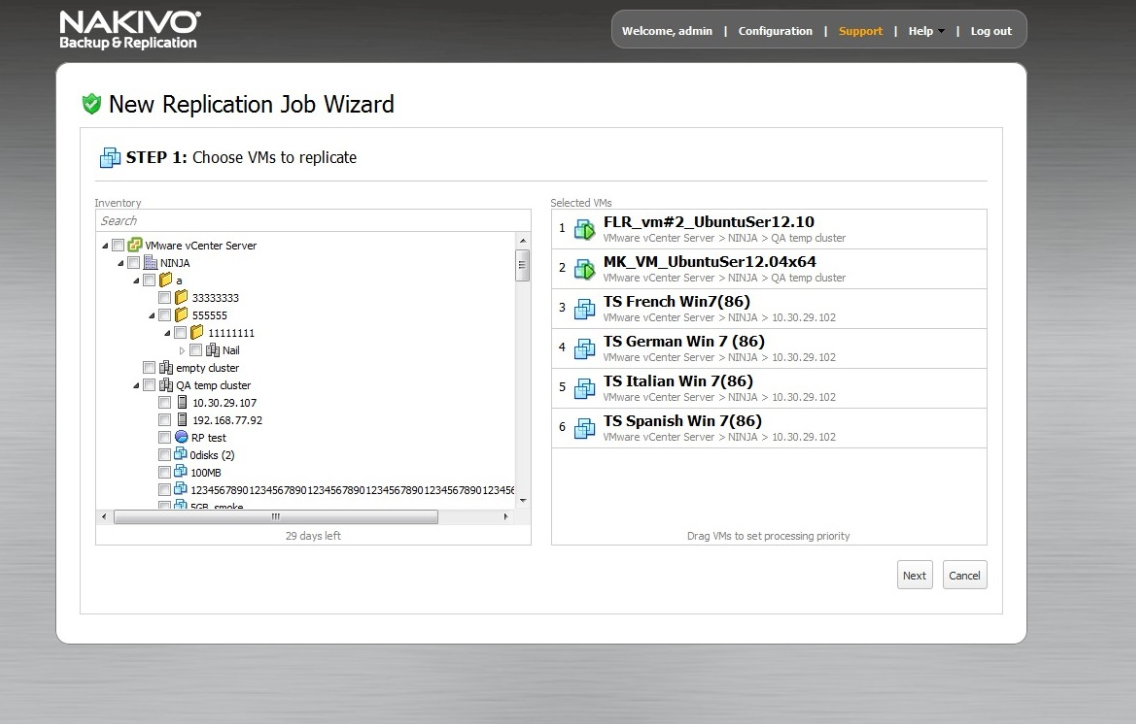Collapse the NINJA tree node
The image size is (1136, 724).
120,263
